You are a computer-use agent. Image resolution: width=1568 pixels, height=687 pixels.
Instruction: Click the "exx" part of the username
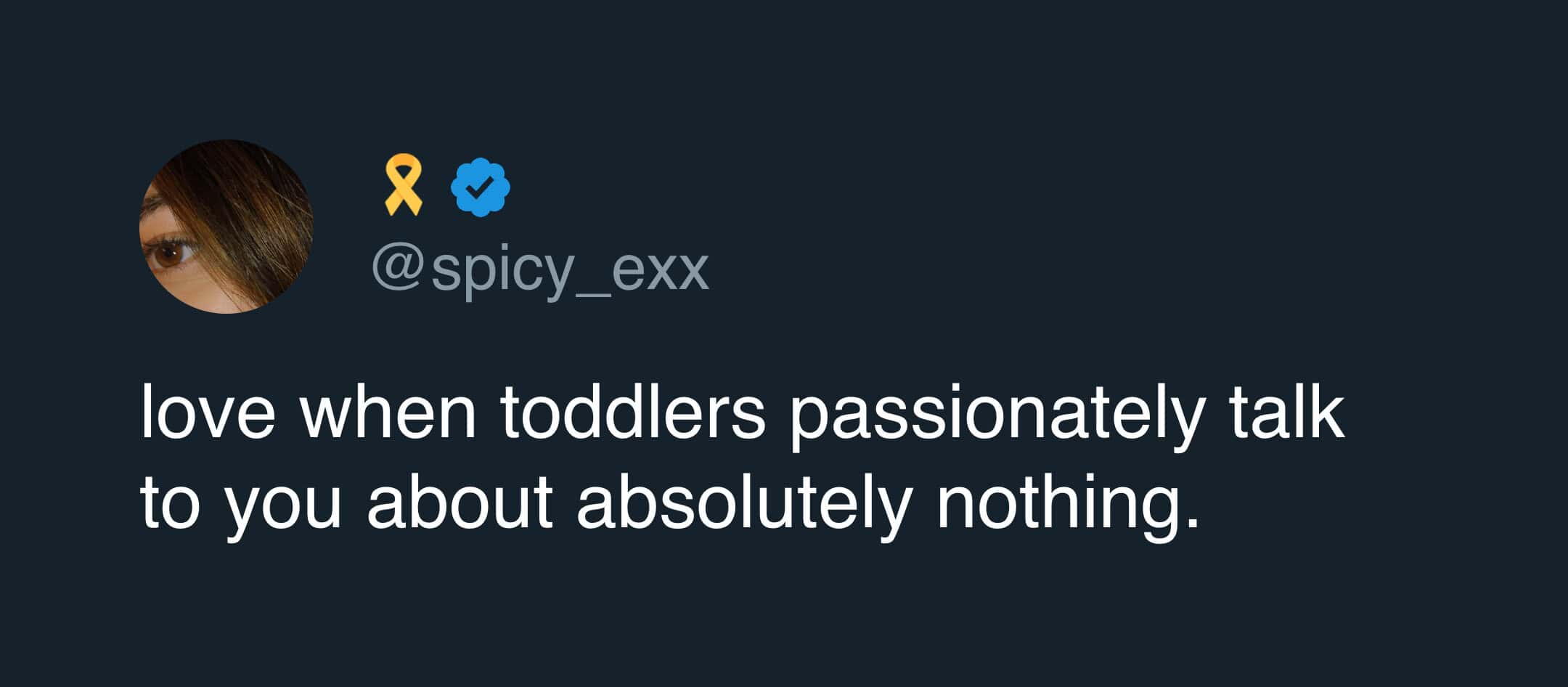(661, 270)
